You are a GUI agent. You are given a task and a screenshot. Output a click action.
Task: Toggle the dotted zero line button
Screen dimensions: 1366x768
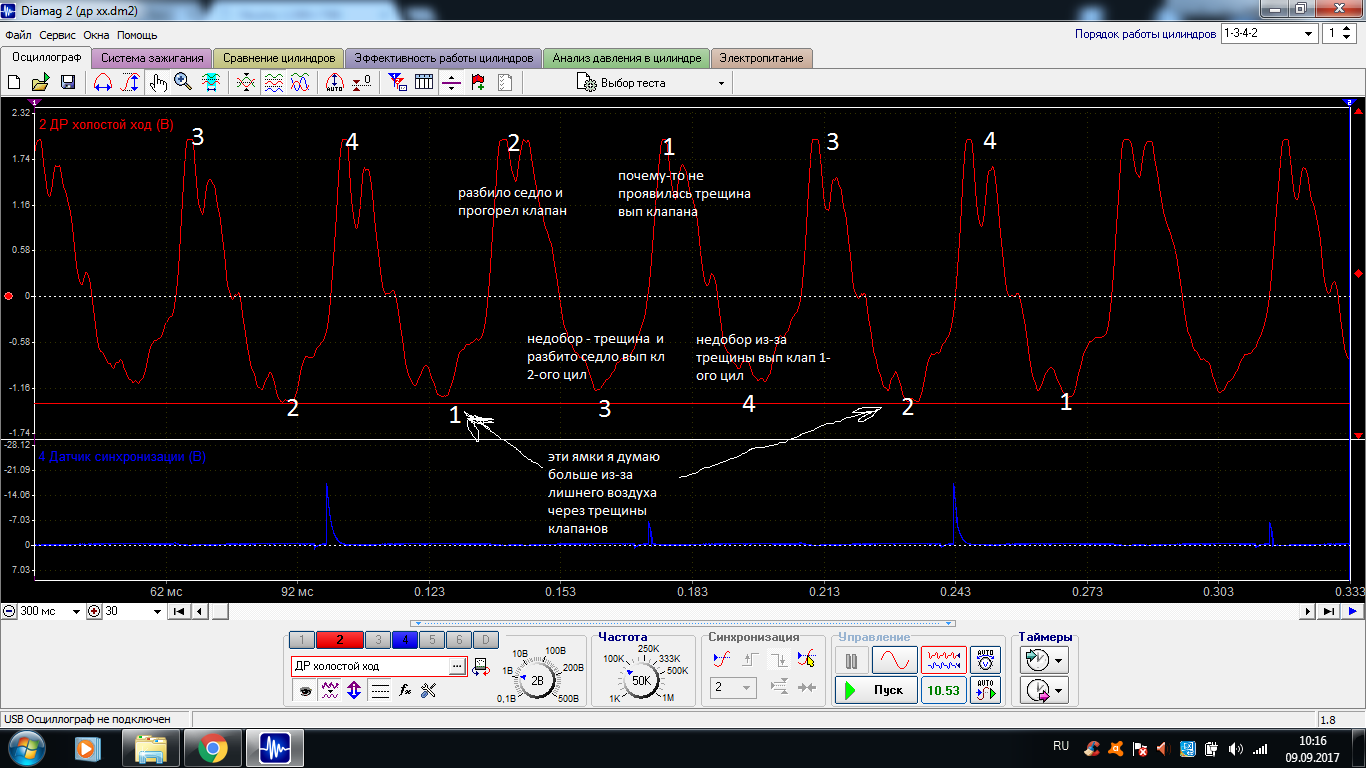[x=380, y=690]
